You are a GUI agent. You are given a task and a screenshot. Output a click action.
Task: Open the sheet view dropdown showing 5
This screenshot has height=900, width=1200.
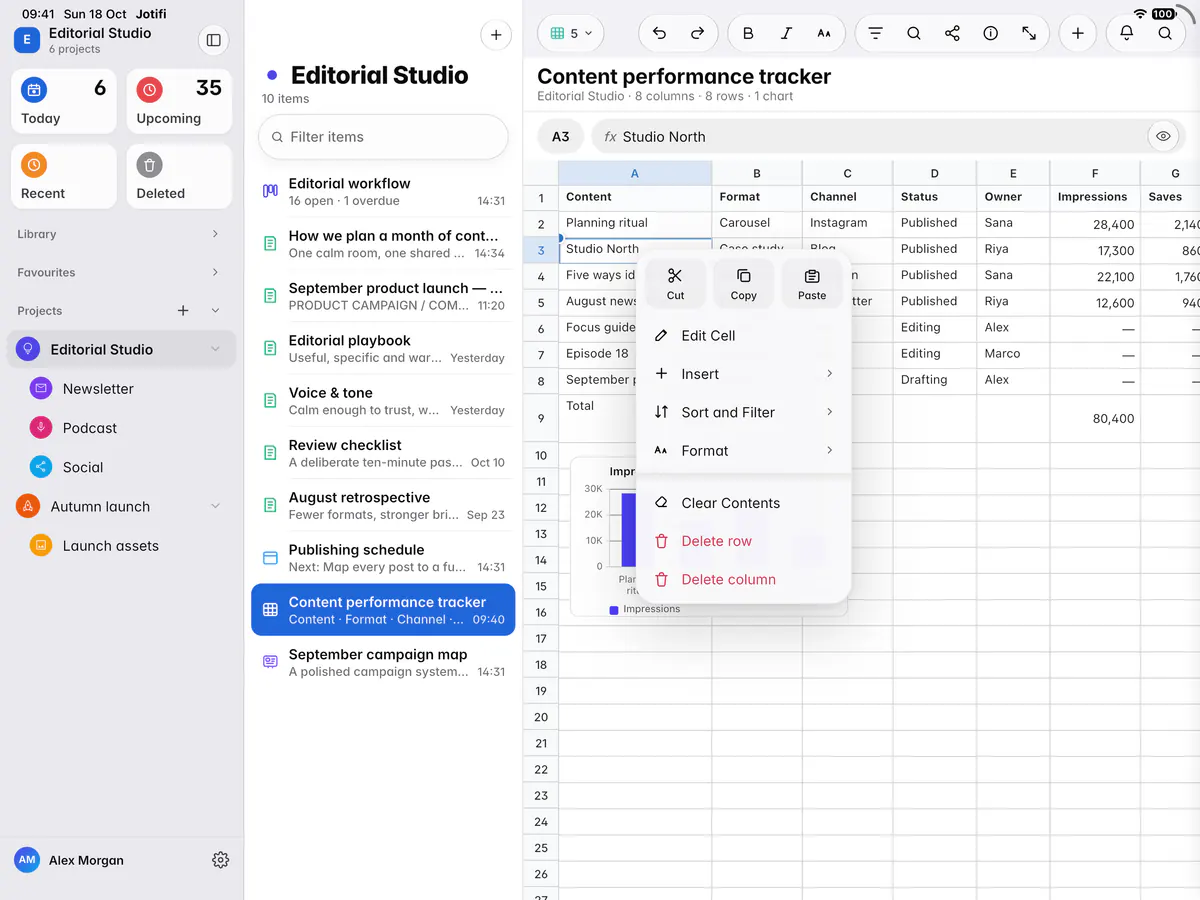coord(571,33)
